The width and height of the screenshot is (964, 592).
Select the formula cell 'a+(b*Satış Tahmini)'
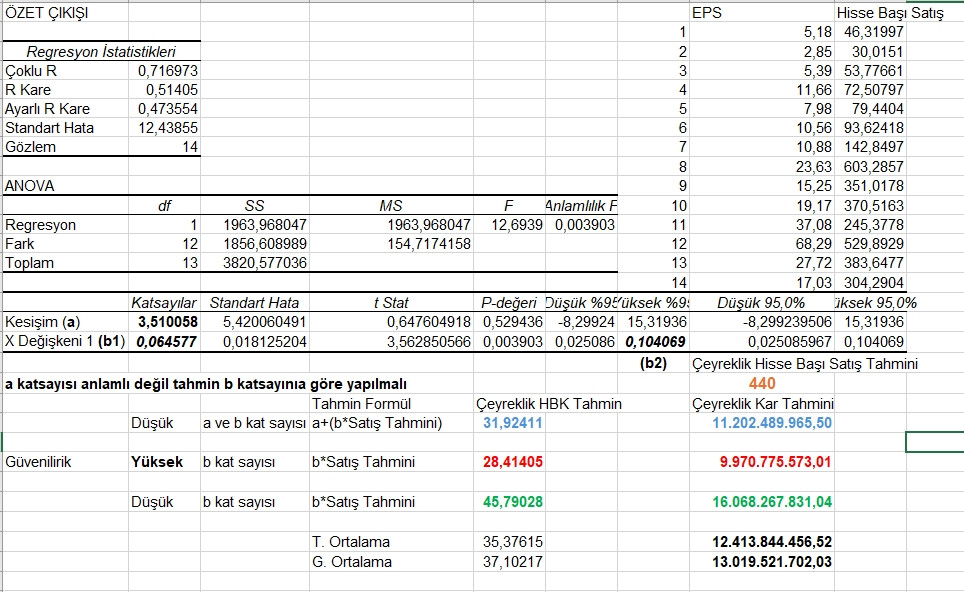click(x=377, y=423)
